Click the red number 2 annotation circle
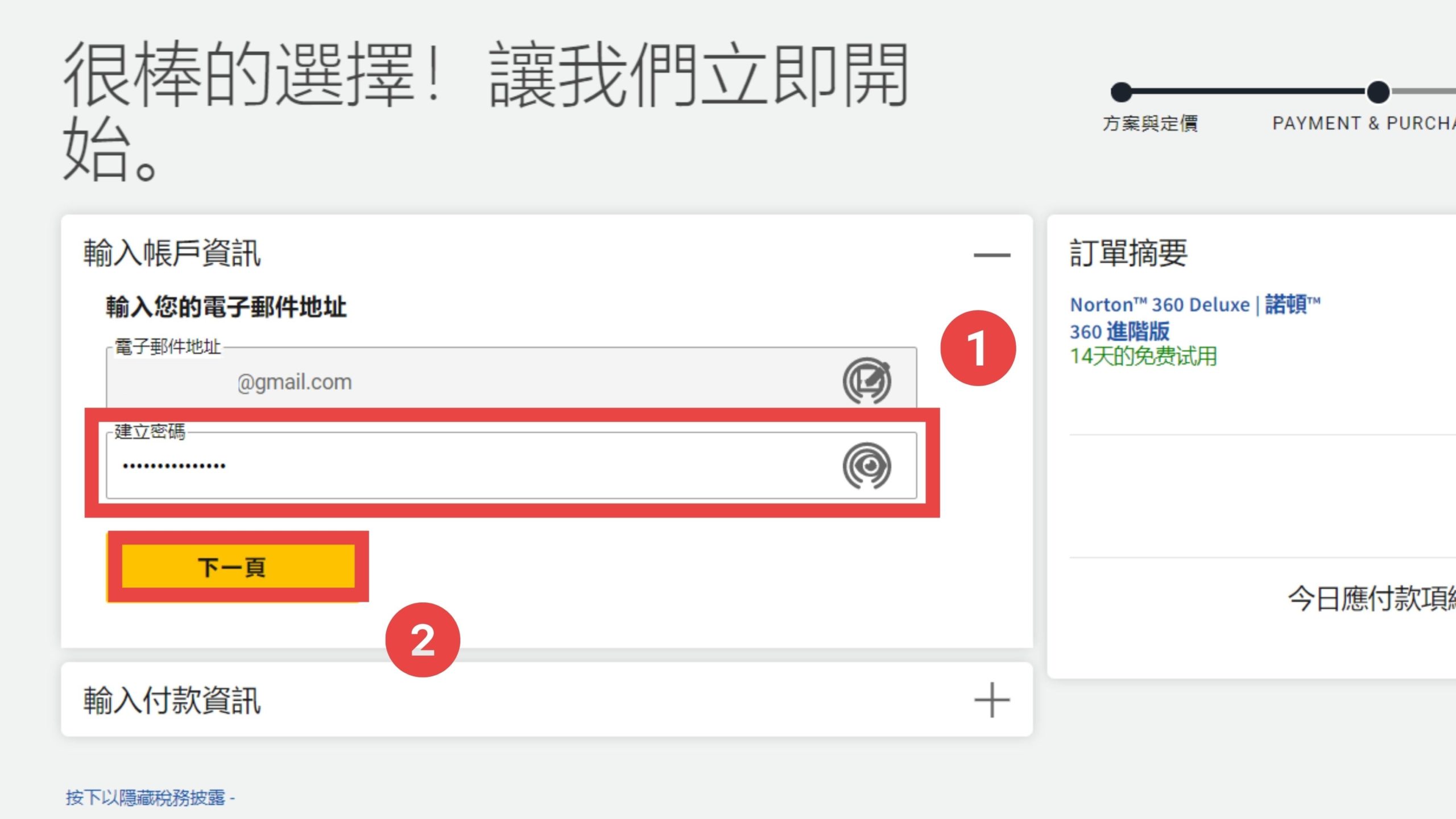The width and height of the screenshot is (1456, 819). (x=423, y=640)
